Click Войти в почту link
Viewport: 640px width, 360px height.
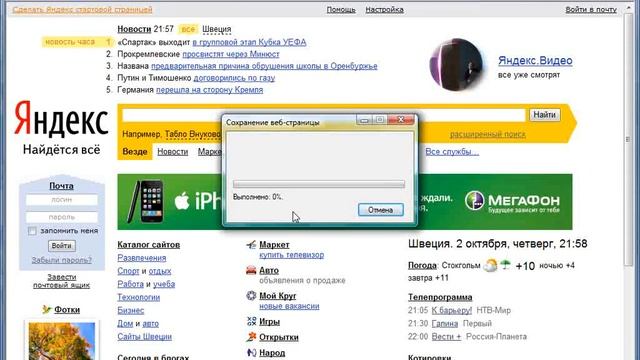click(591, 9)
